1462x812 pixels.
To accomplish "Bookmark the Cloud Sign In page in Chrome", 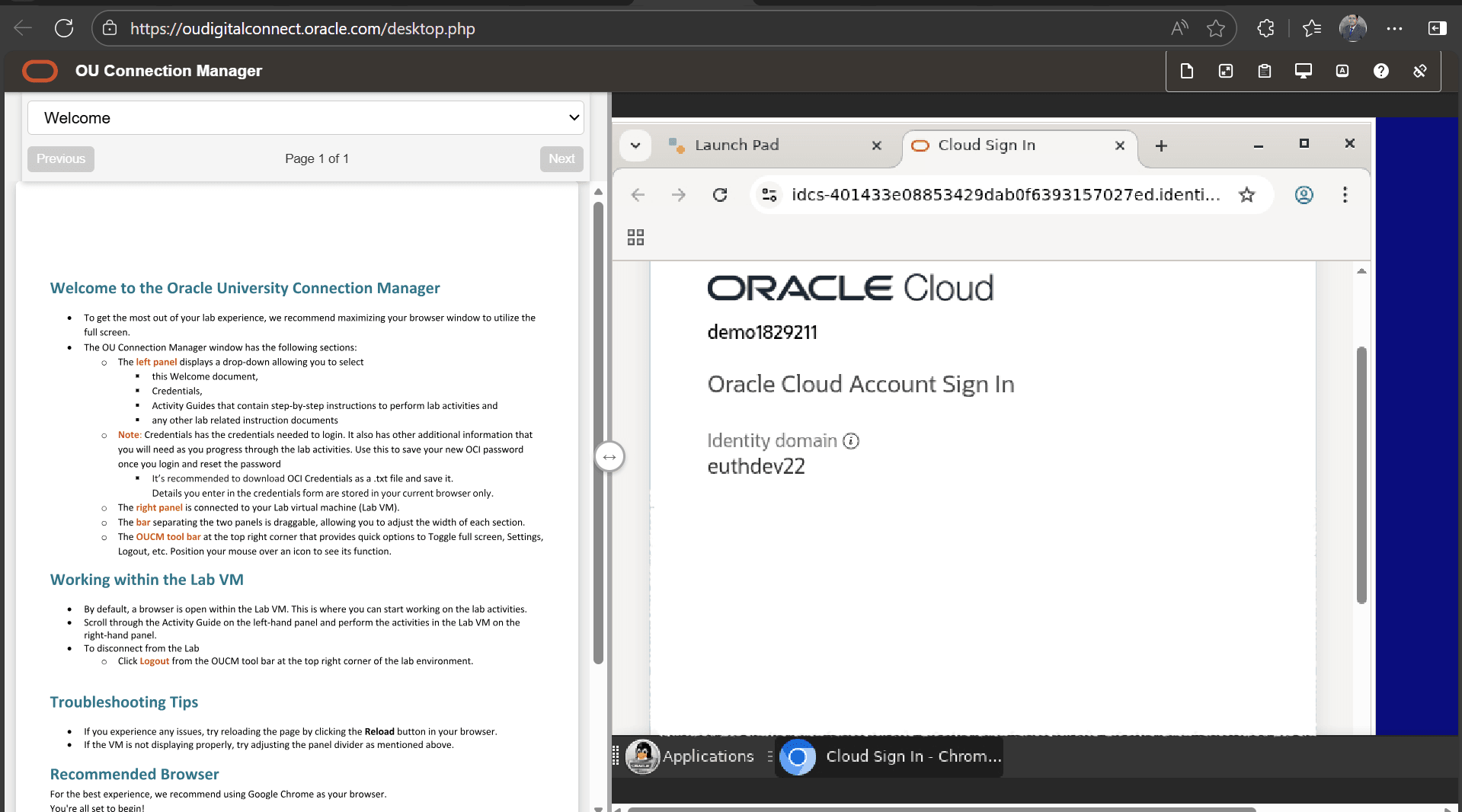I will pyautogui.click(x=1246, y=195).
